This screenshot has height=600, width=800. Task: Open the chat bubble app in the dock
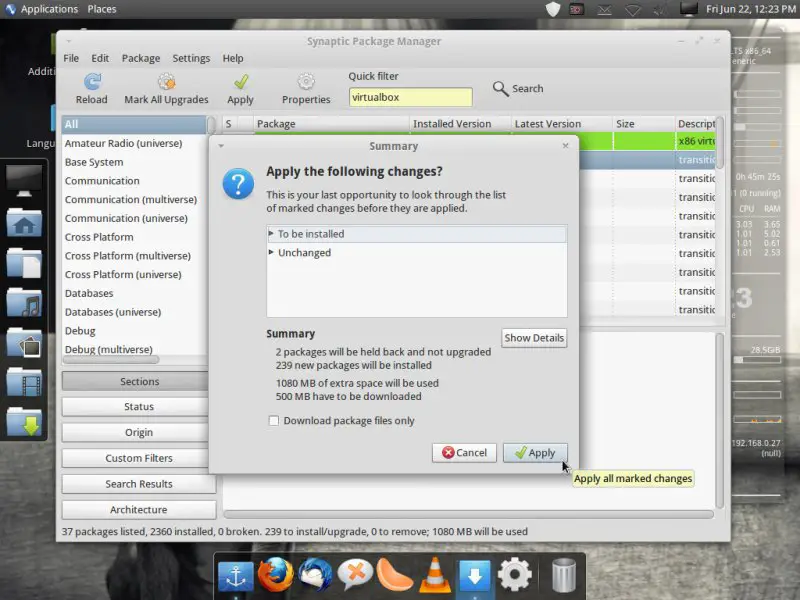point(355,575)
